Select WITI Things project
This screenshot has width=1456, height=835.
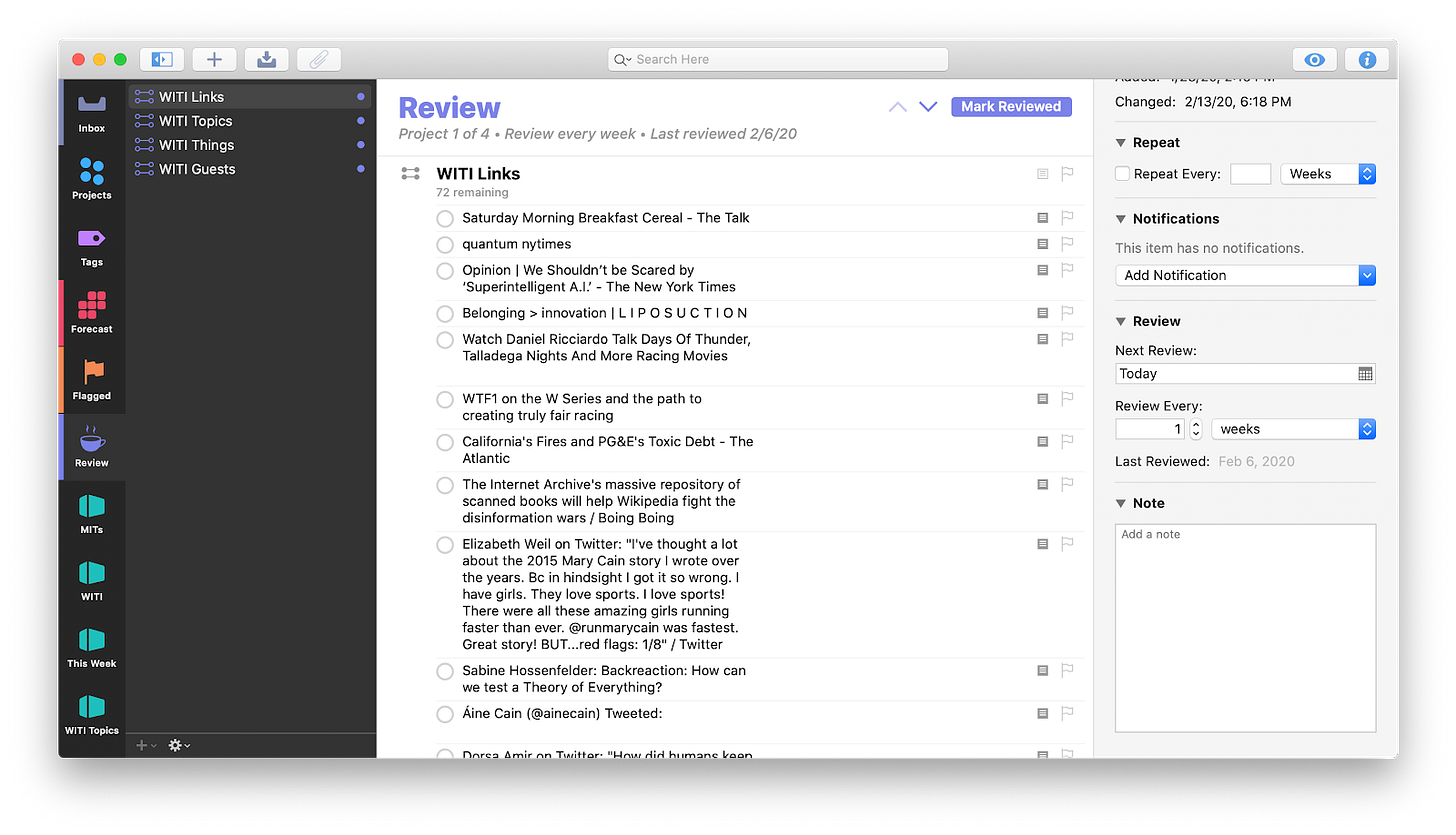click(x=250, y=145)
